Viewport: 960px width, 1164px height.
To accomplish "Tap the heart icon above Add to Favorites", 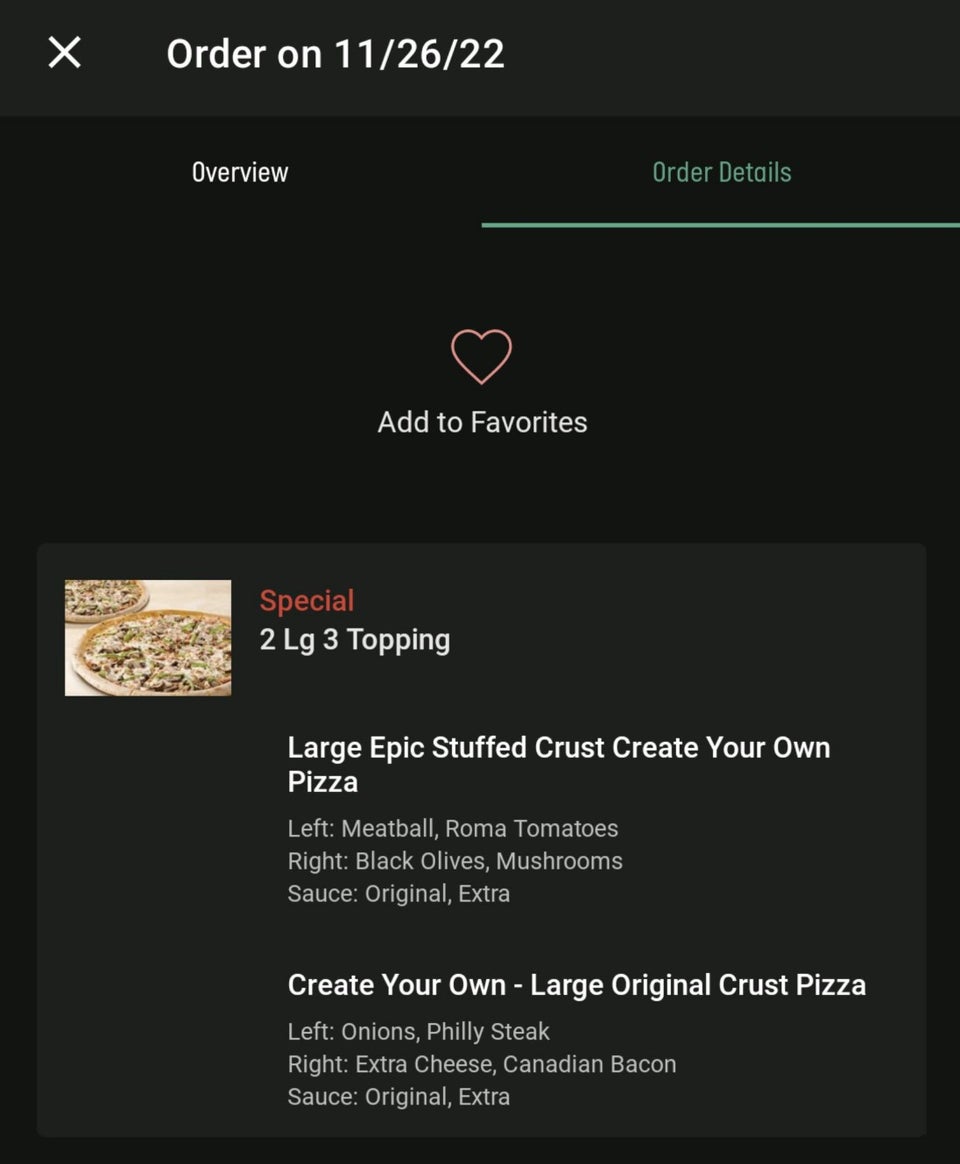I will coord(483,356).
